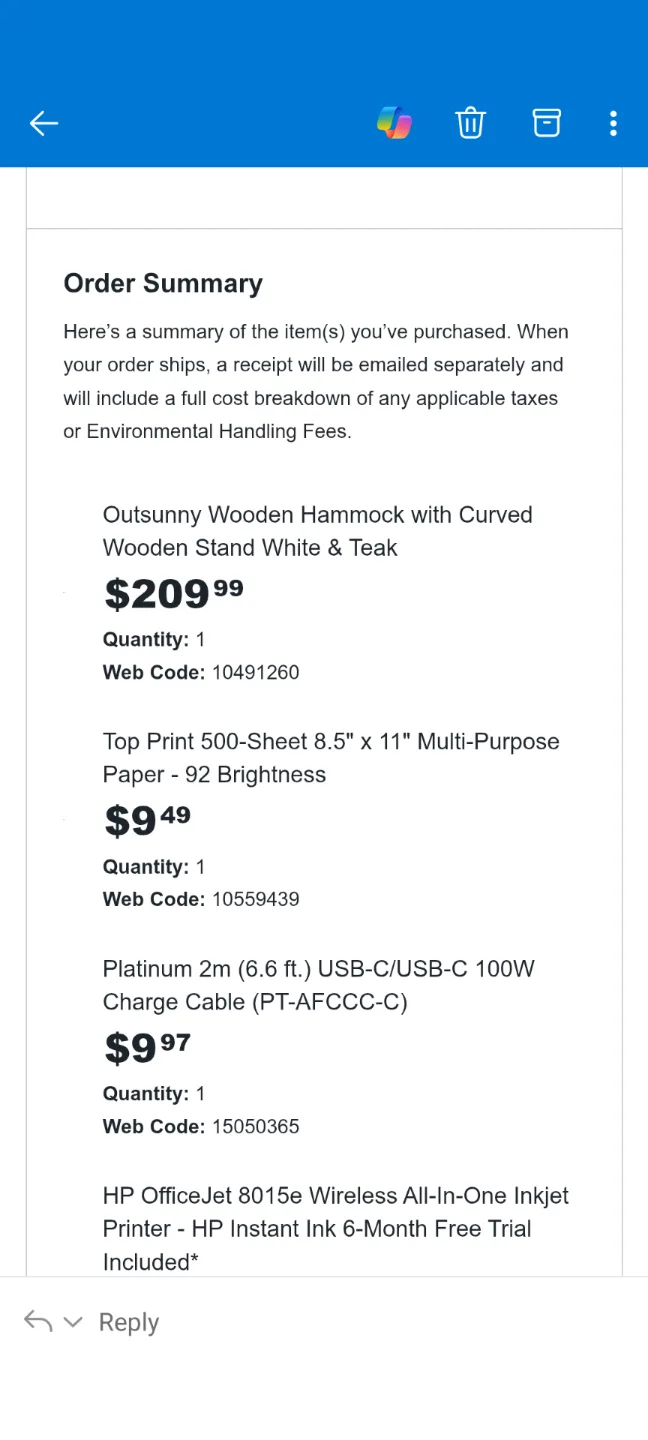The width and height of the screenshot is (648, 1440).
Task: Open the Copilot assistant icon
Action: [x=393, y=122]
